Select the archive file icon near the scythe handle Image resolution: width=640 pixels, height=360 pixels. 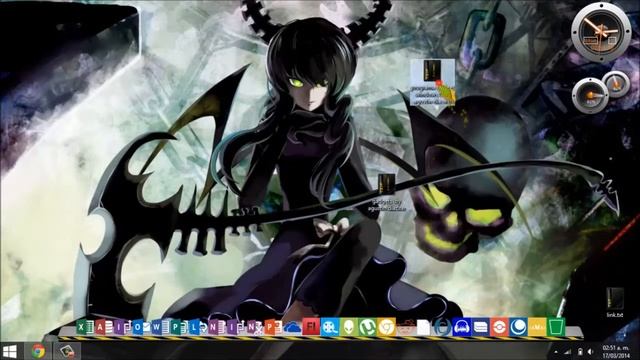pyautogui.click(x=387, y=193)
